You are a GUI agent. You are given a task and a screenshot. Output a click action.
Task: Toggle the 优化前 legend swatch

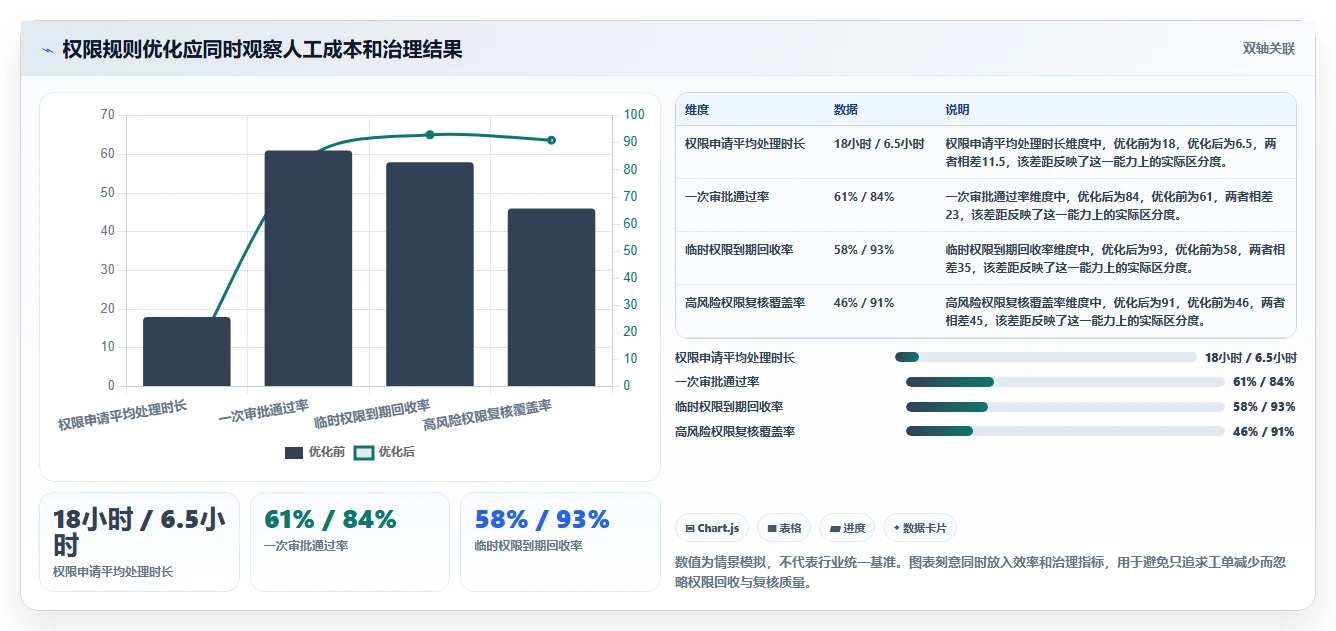click(x=294, y=453)
